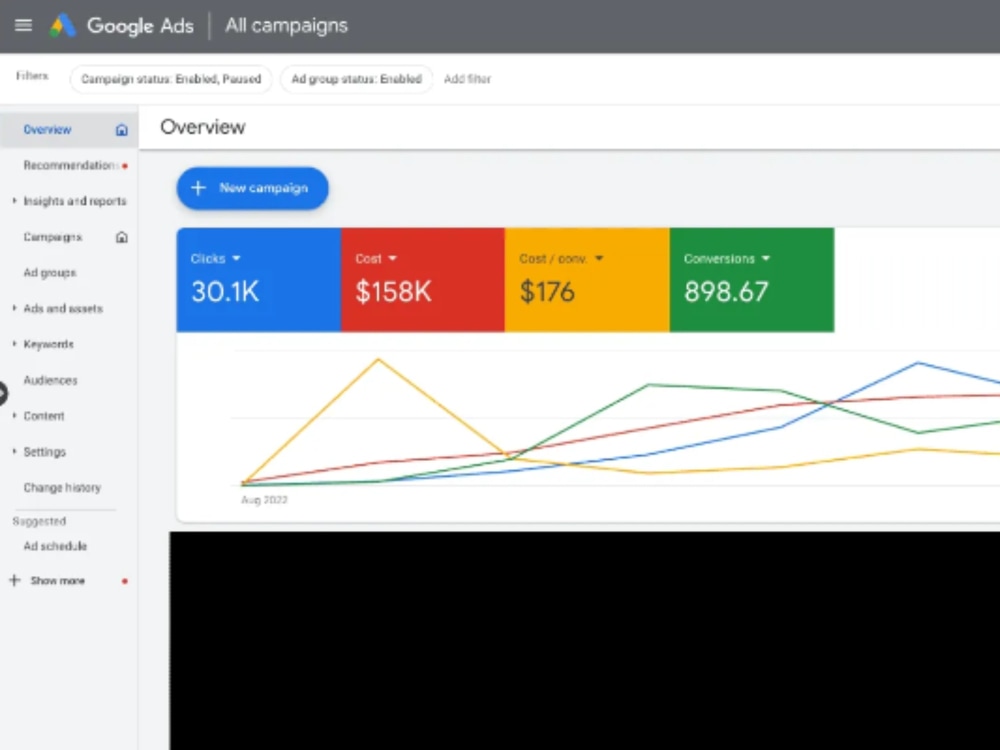The width and height of the screenshot is (1000, 750).
Task: Open the Conversions metric dropdown
Action: click(x=766, y=258)
